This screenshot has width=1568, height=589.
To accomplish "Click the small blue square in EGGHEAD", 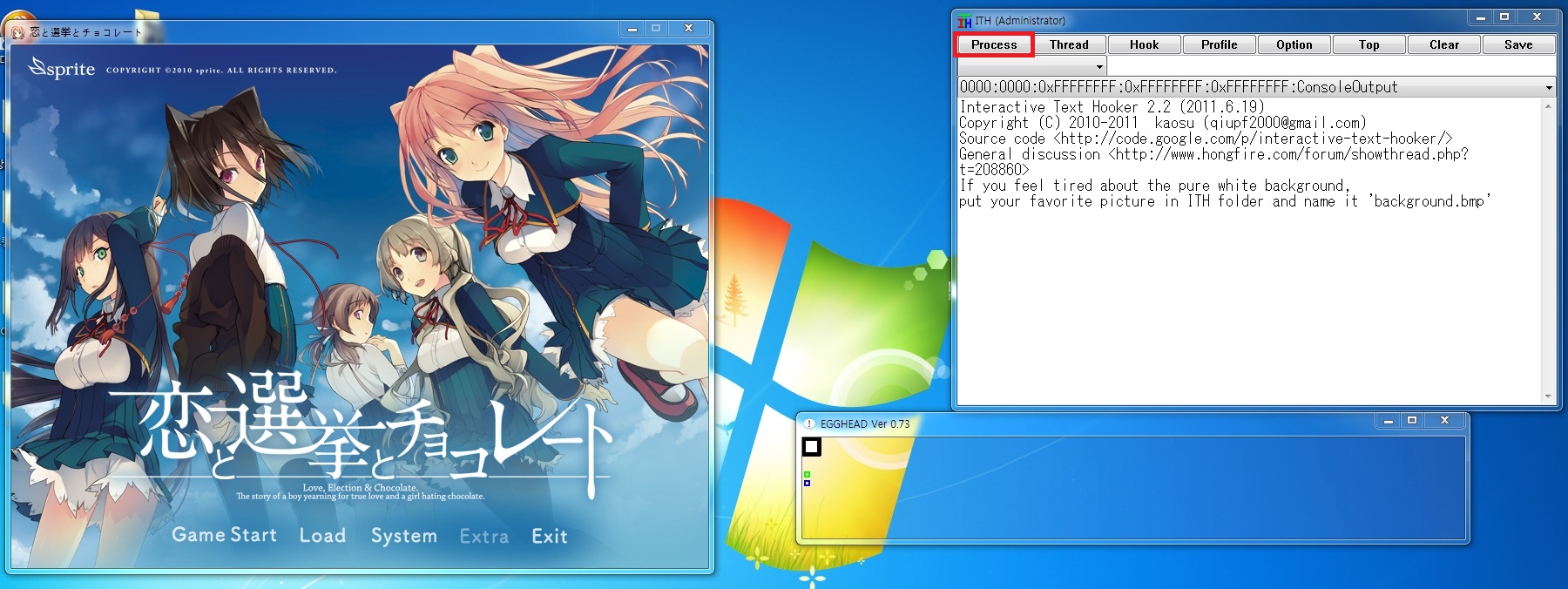I will point(807,483).
